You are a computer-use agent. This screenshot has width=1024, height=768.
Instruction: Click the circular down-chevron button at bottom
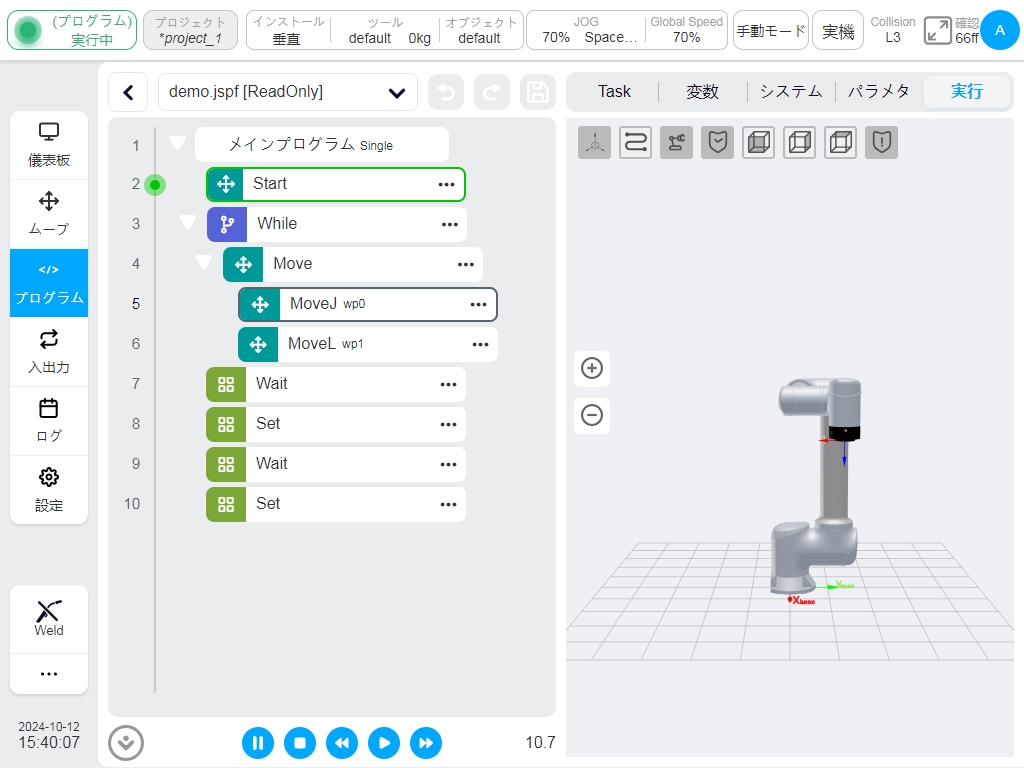click(x=126, y=743)
